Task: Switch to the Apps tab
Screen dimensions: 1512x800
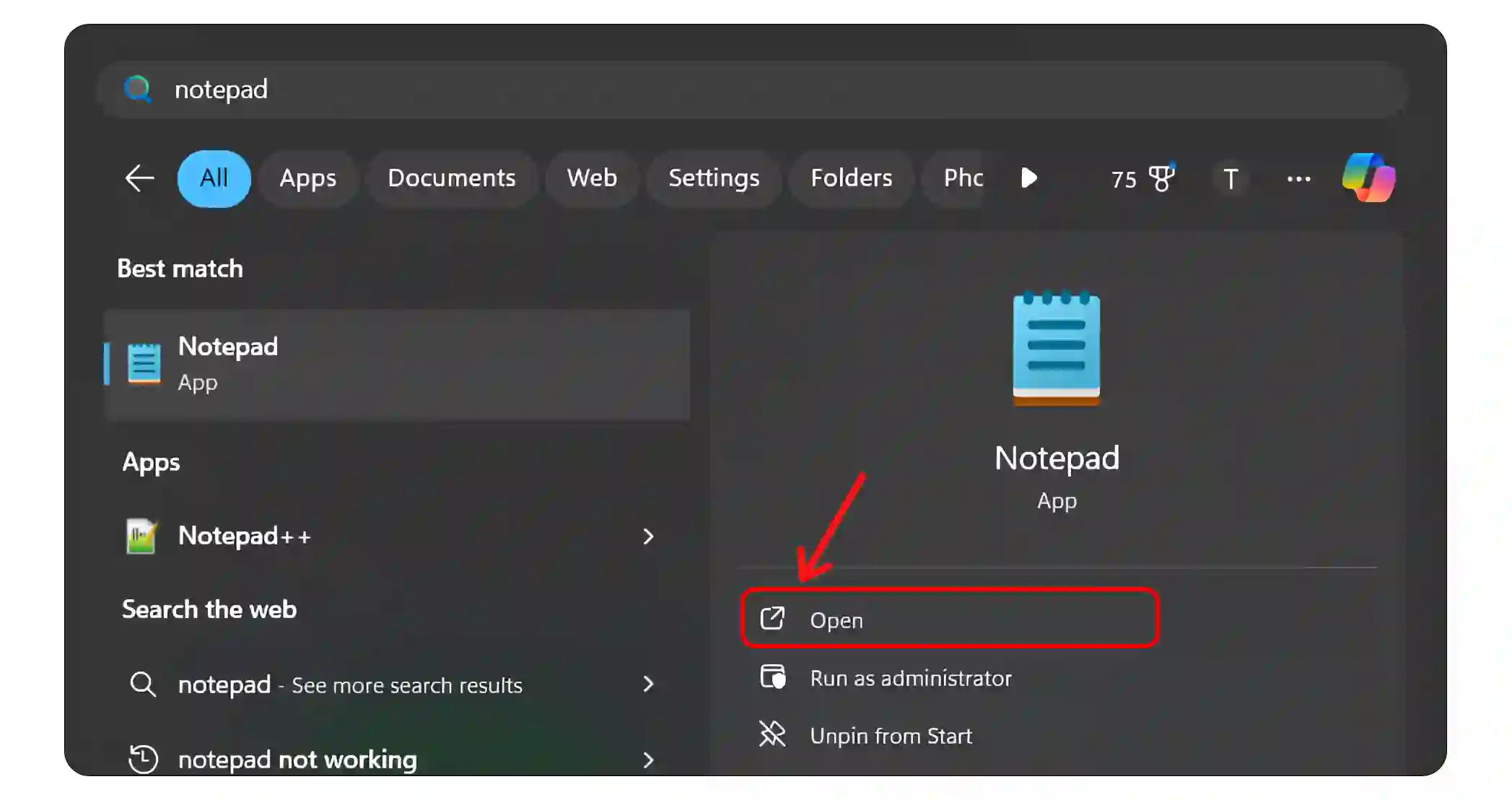Action: [x=307, y=179]
